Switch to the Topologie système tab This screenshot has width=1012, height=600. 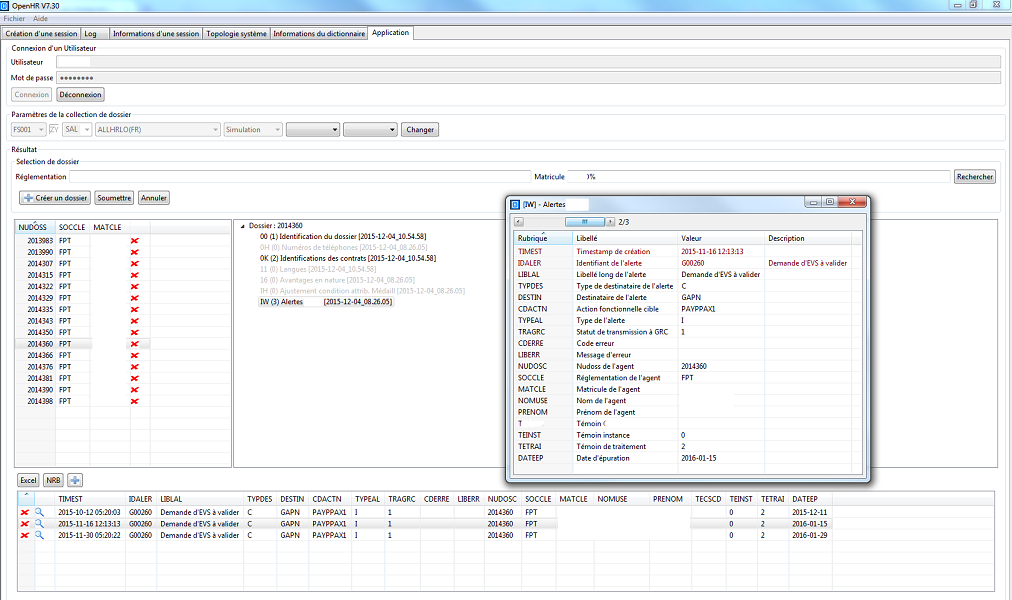236,33
